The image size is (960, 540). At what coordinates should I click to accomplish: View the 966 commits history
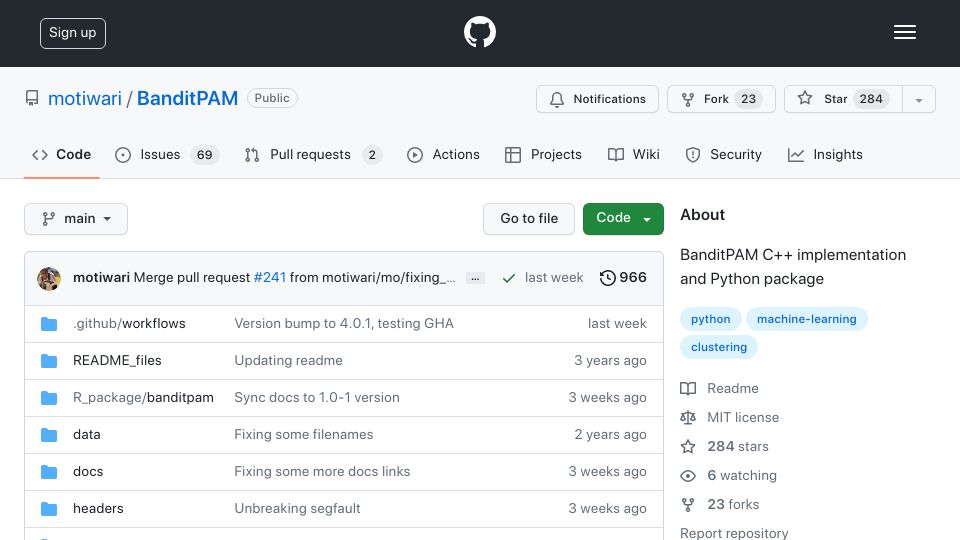pos(623,277)
